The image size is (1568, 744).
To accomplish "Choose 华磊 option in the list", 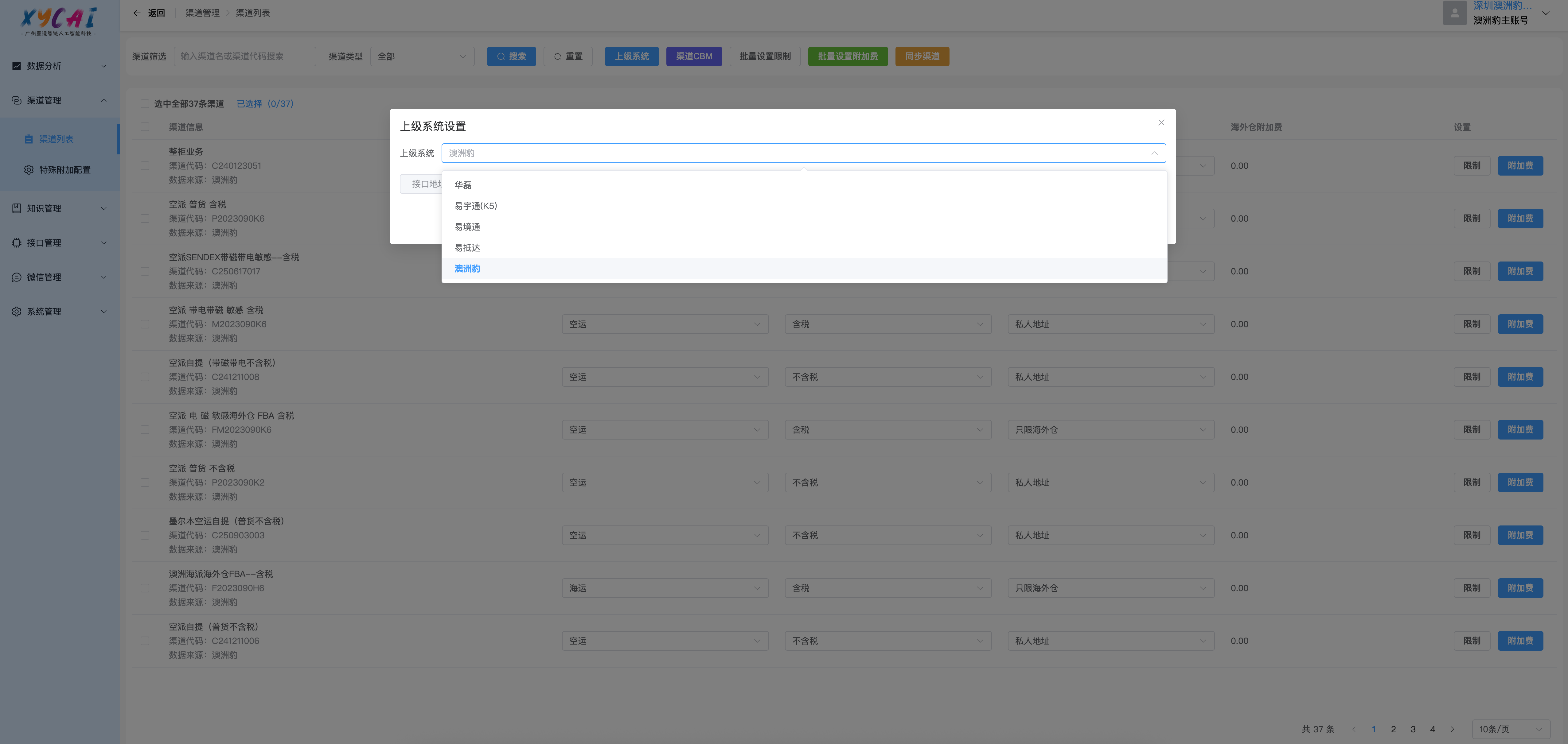I will click(x=462, y=185).
